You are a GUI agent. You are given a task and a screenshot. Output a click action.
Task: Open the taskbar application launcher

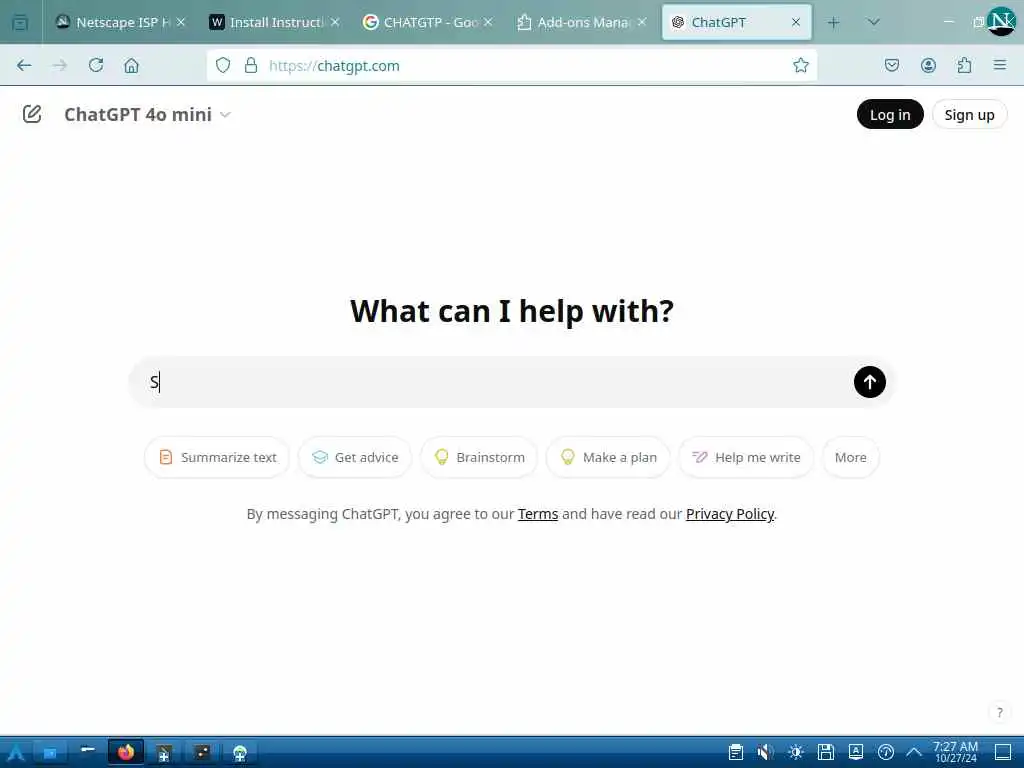coord(16,752)
